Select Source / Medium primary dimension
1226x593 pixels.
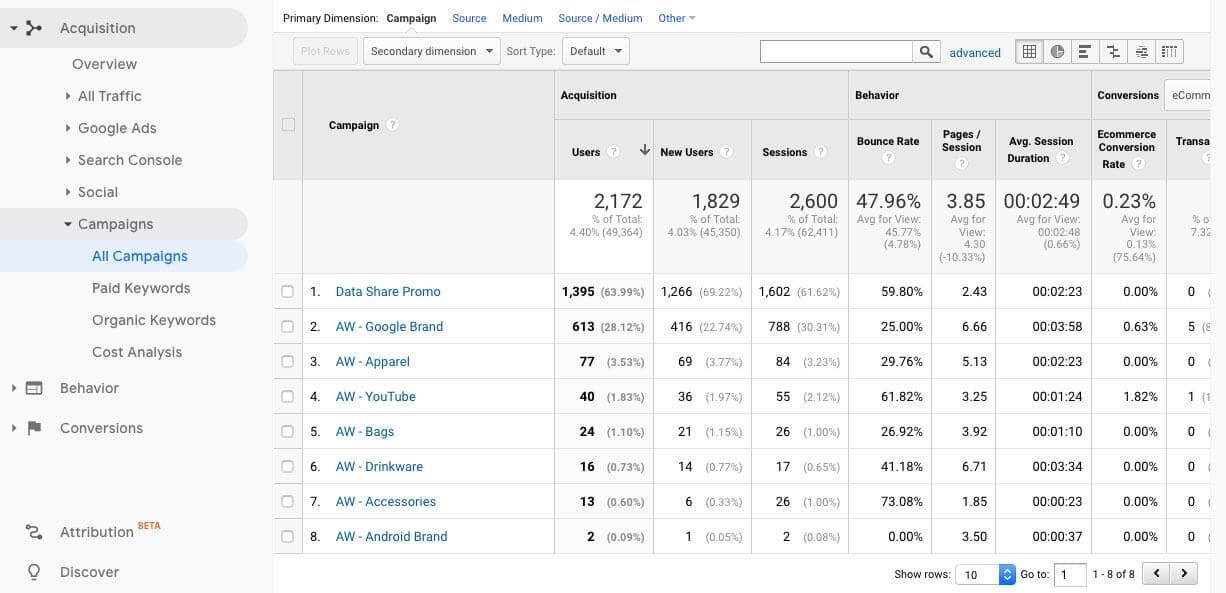600,18
